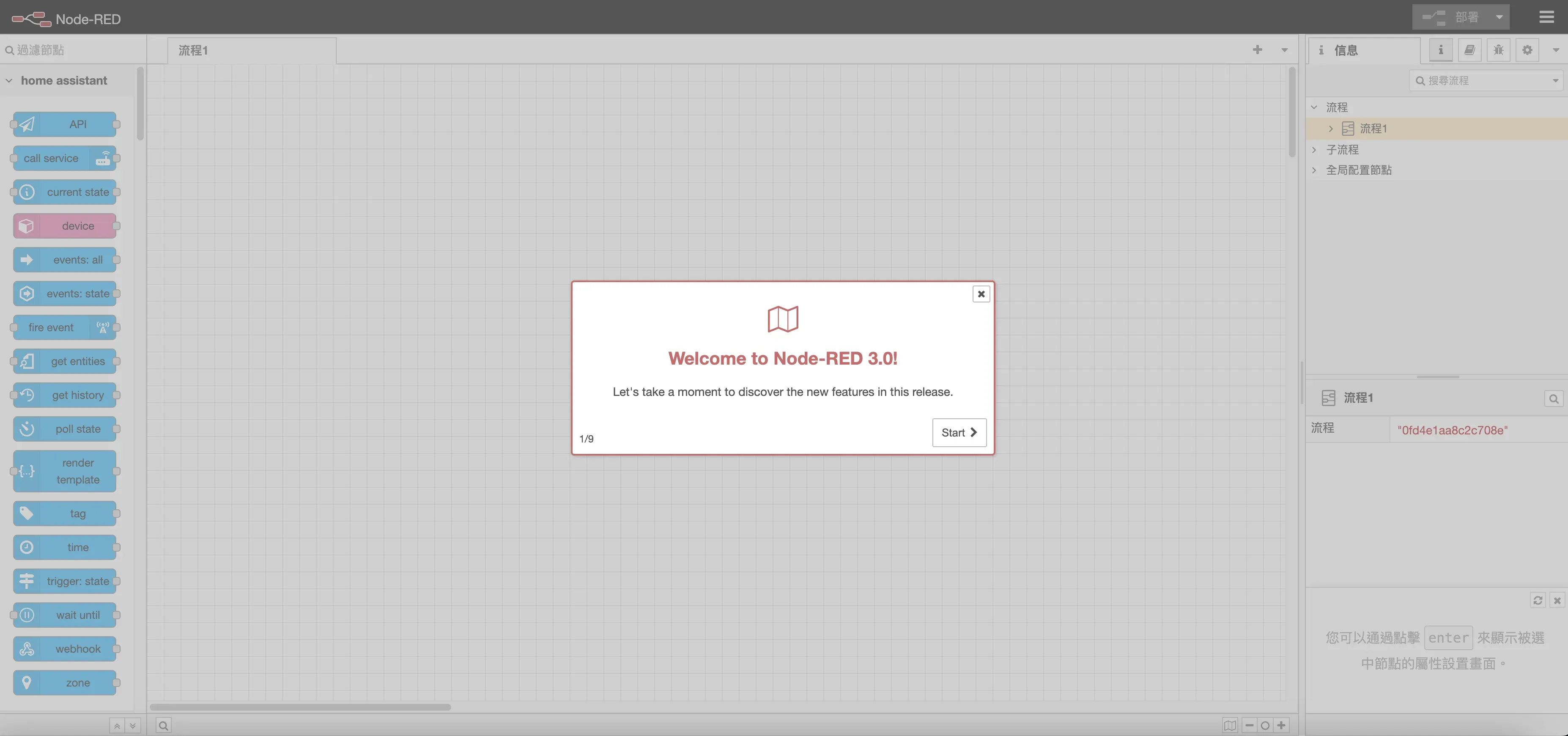This screenshot has height=736, width=1568.
Task: Click Start in the welcome tour
Action: (959, 432)
